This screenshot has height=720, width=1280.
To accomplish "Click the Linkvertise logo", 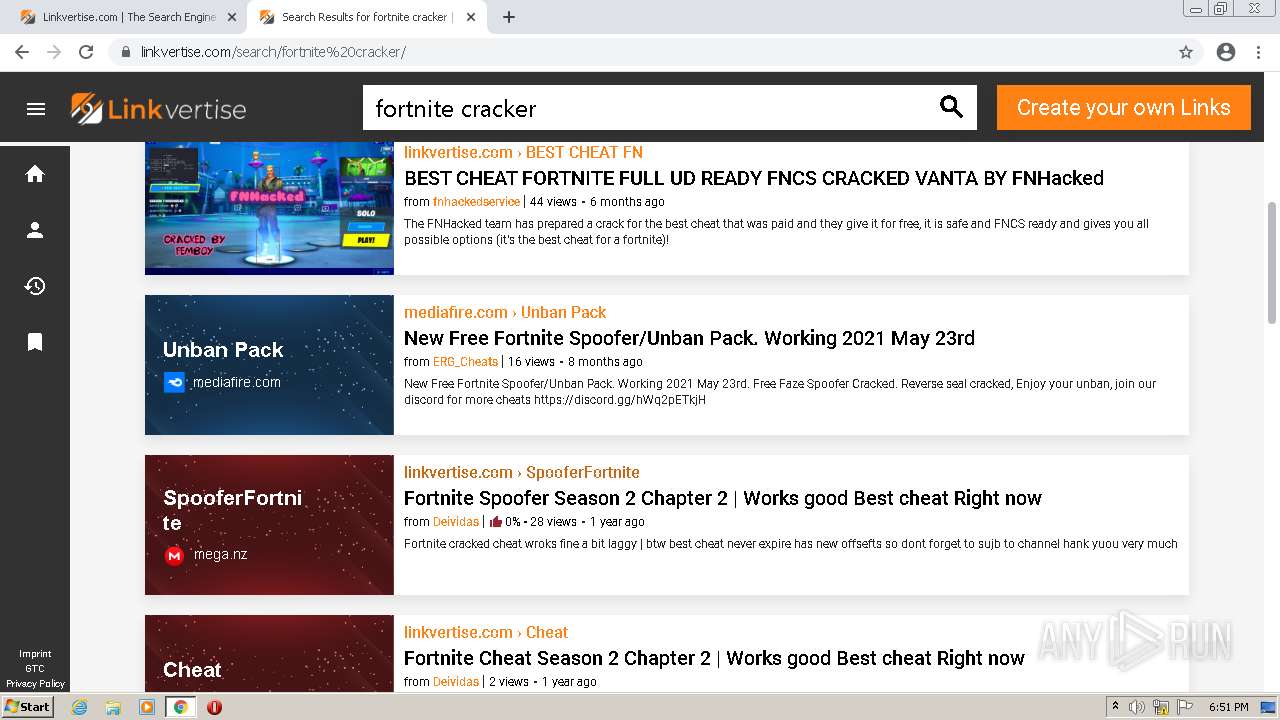I will click(x=158, y=108).
